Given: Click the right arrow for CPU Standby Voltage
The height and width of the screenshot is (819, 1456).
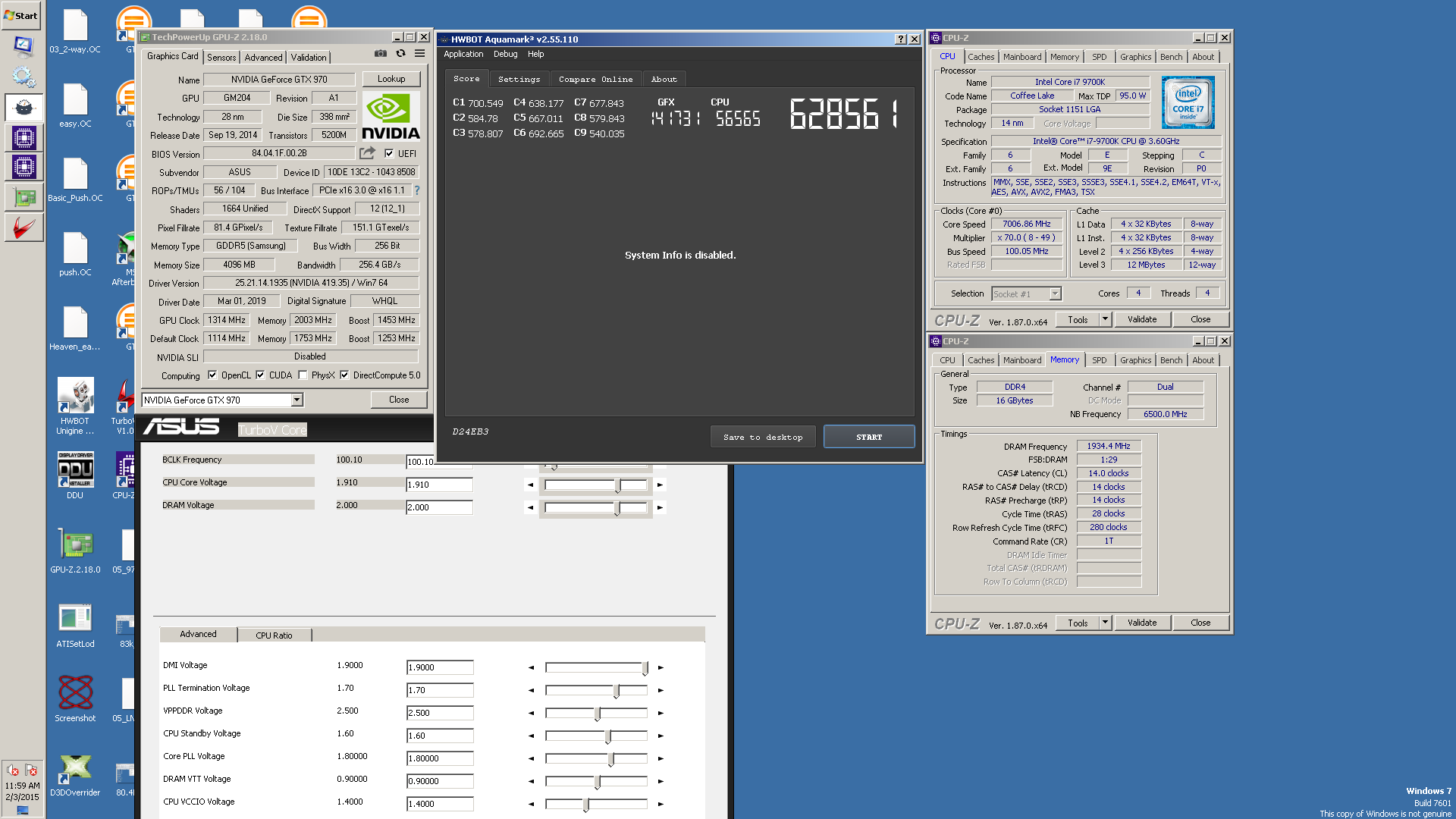Looking at the screenshot, I should 661,736.
